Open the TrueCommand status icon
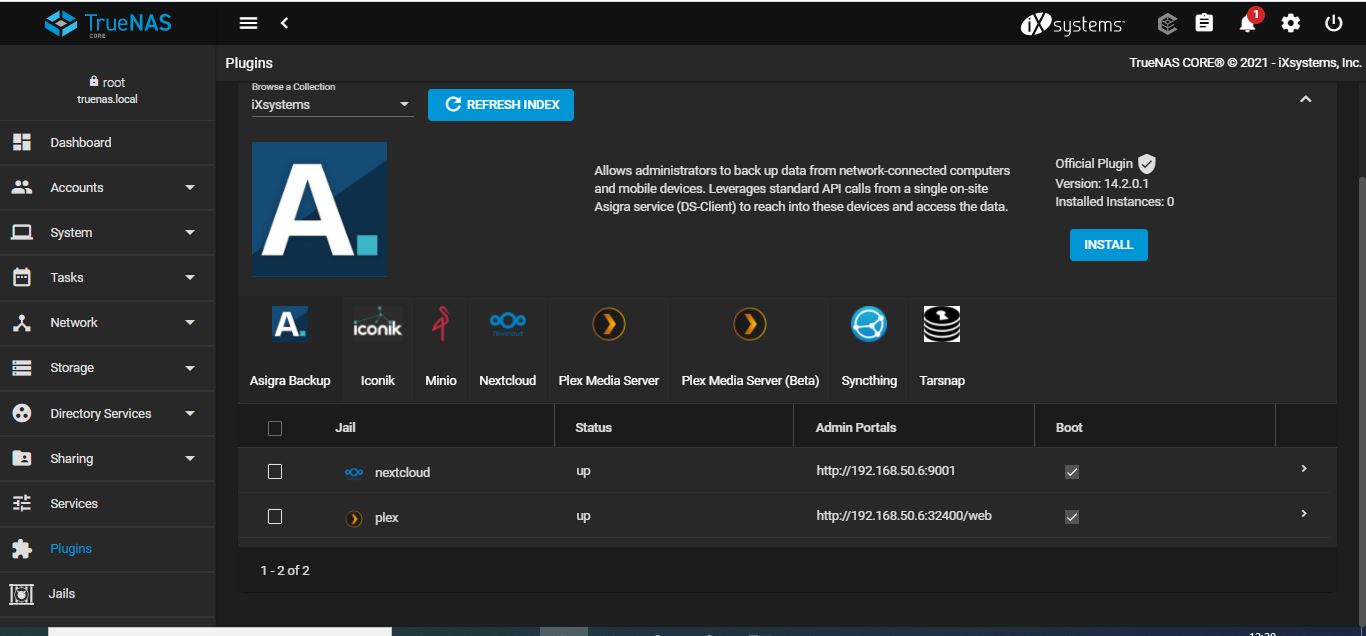 coord(1167,23)
